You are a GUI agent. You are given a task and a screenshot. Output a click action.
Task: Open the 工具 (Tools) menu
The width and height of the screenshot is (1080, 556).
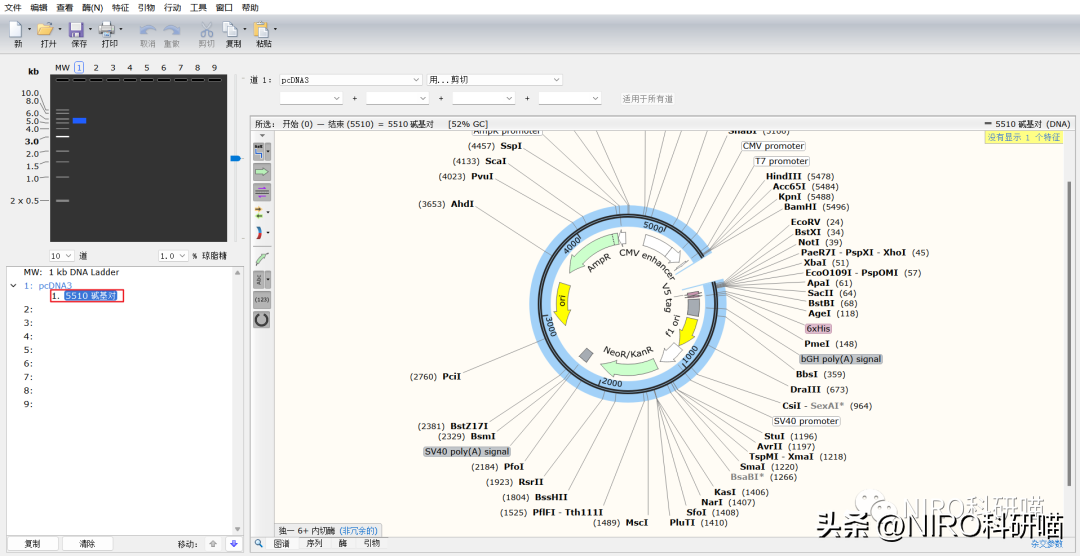click(198, 7)
